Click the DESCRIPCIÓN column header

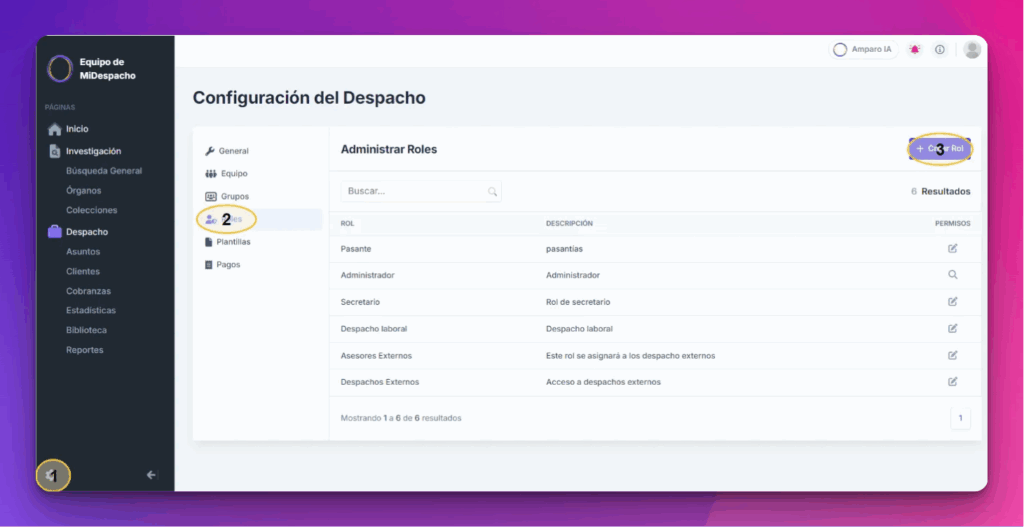(569, 223)
